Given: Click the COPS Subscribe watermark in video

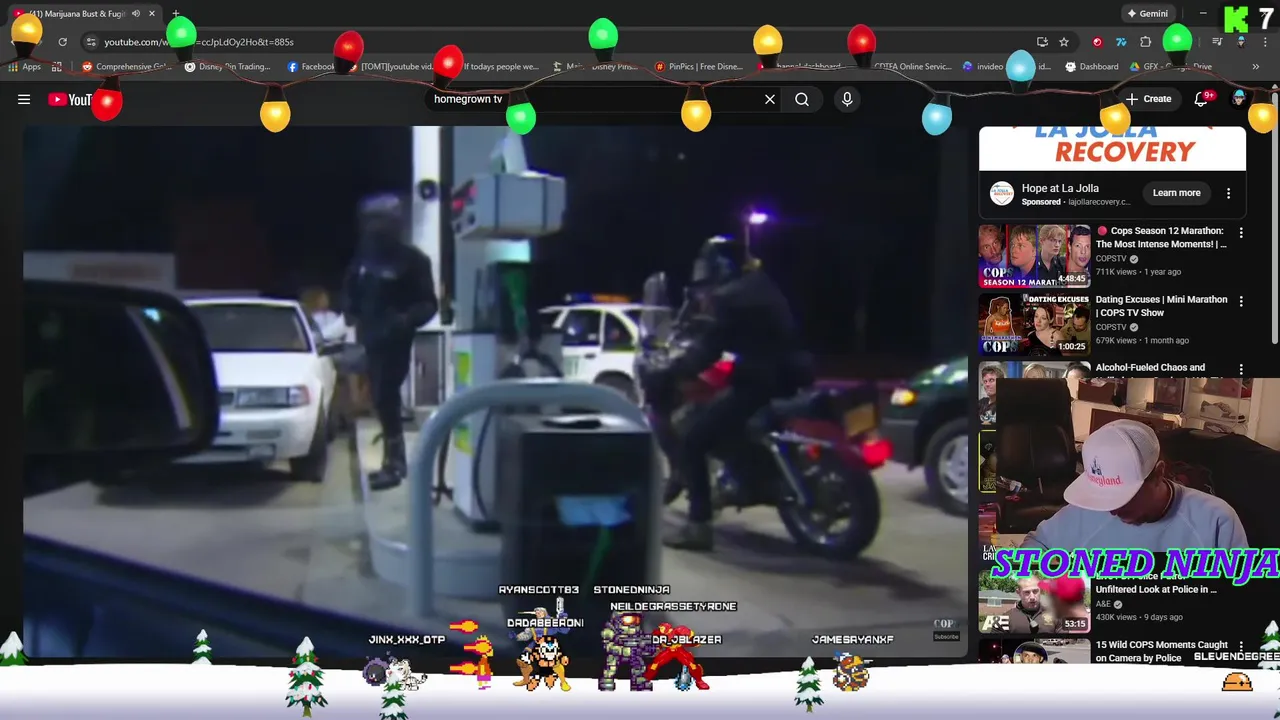Looking at the screenshot, I should 945,629.
